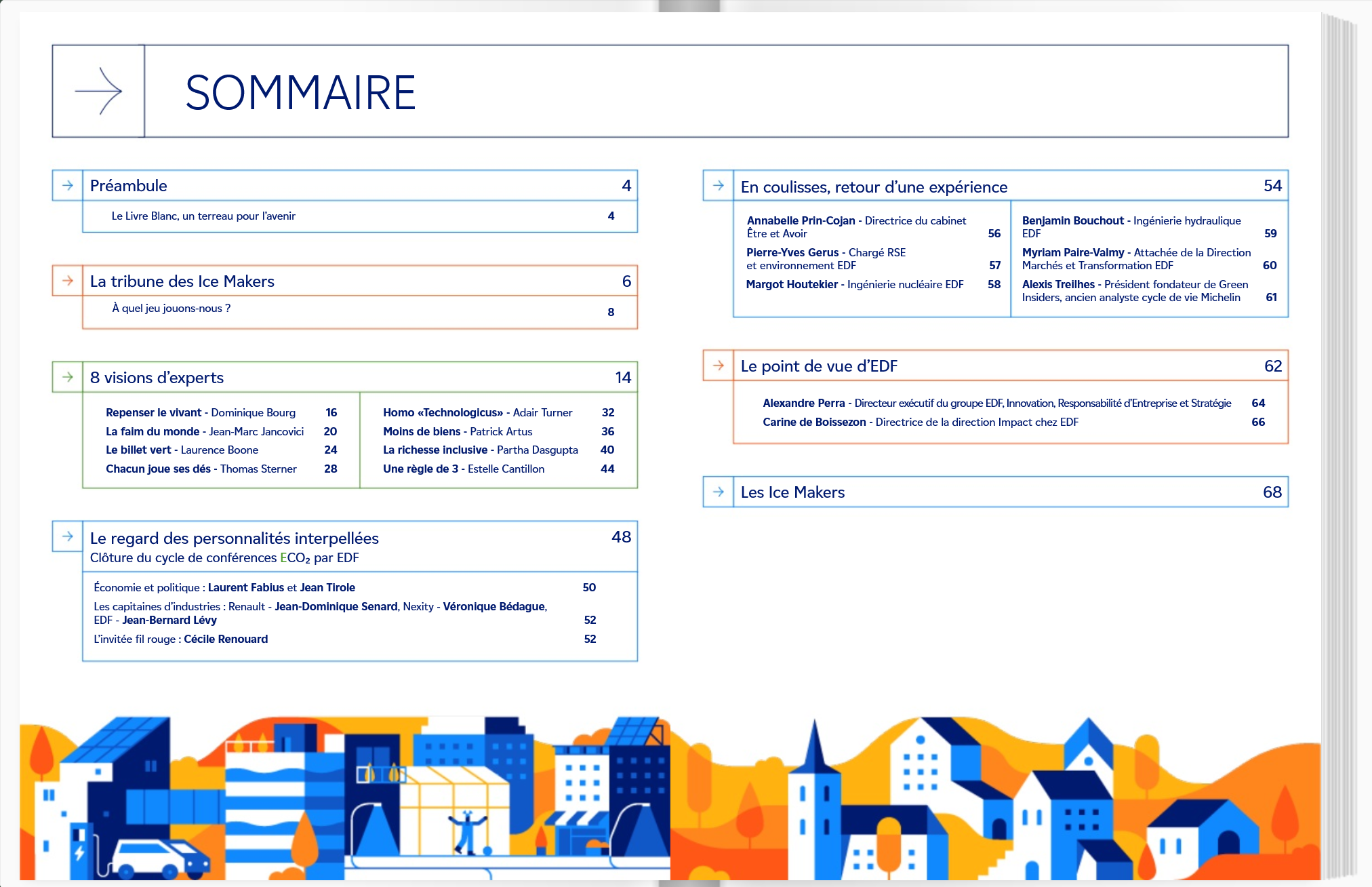Open 'L'invitée fil rouge : Cécile Renouard'
Image resolution: width=1372 pixels, height=887 pixels.
coord(181,639)
